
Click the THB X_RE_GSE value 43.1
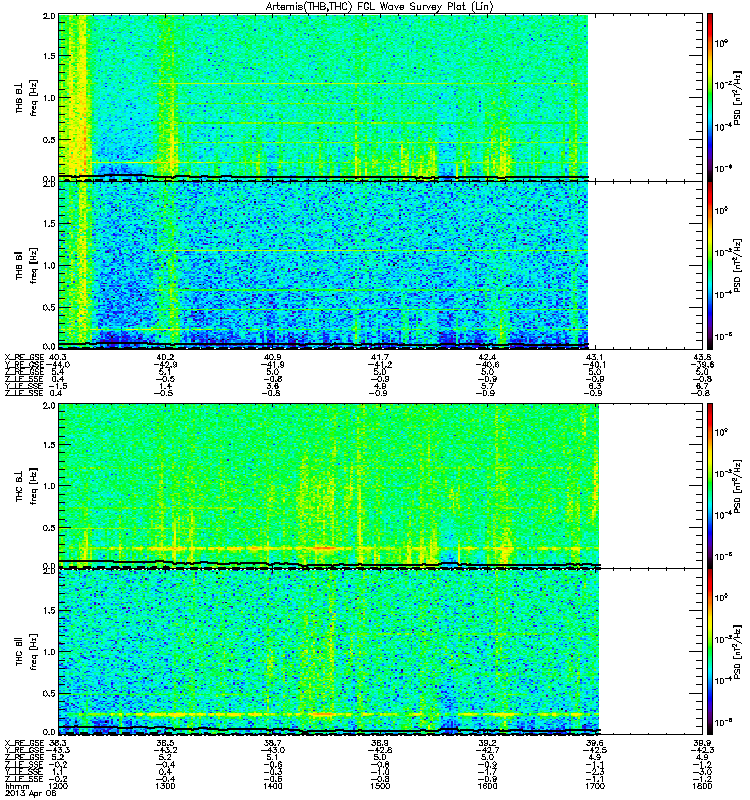pyautogui.click(x=595, y=357)
